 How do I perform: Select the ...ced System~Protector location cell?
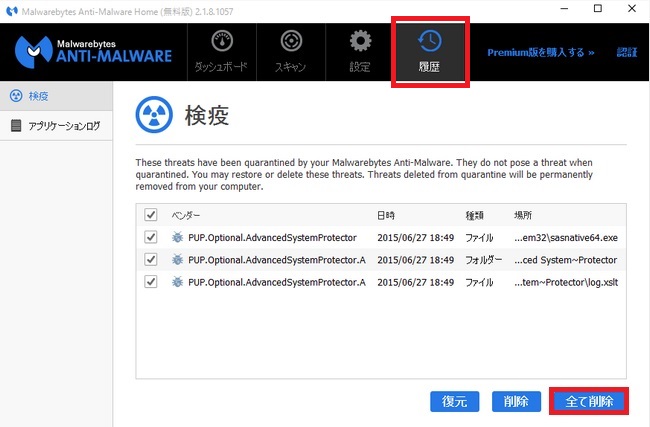pyautogui.click(x=566, y=260)
